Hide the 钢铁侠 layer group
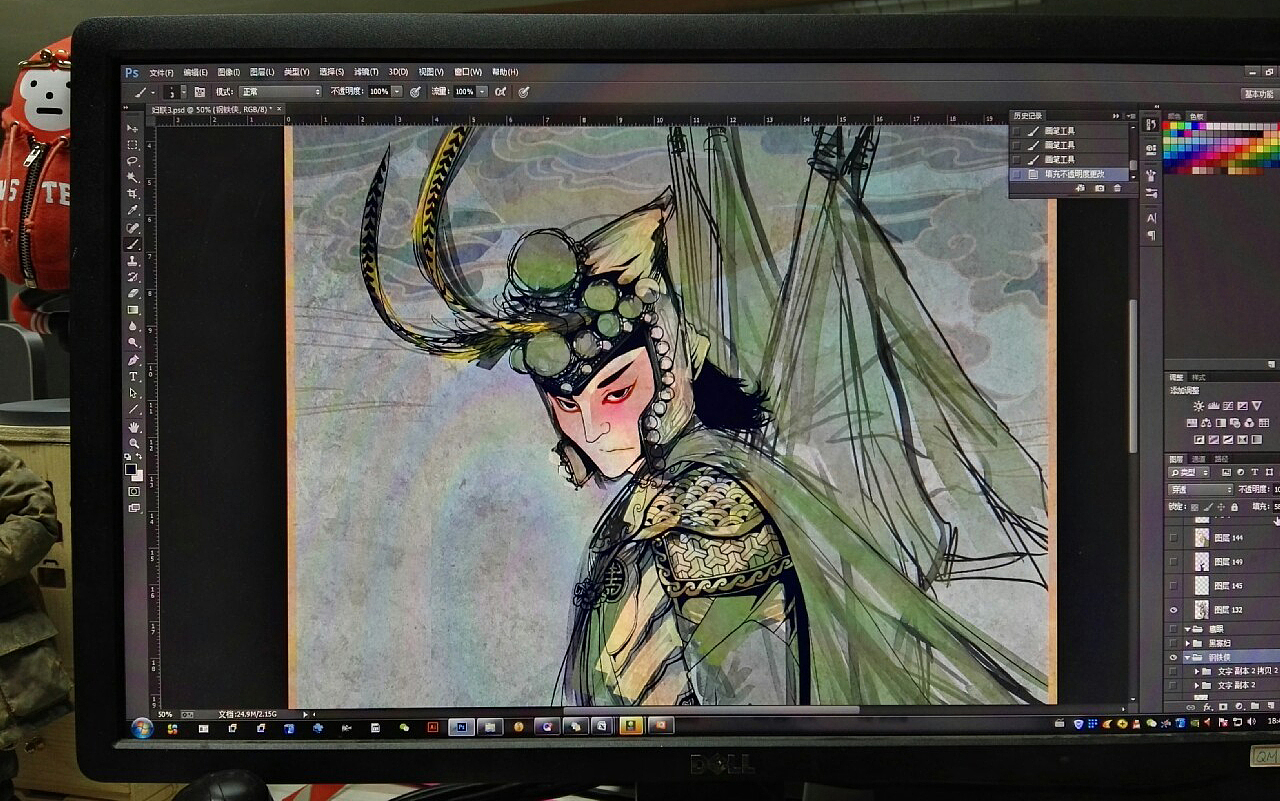The image size is (1280, 801). click(1174, 658)
